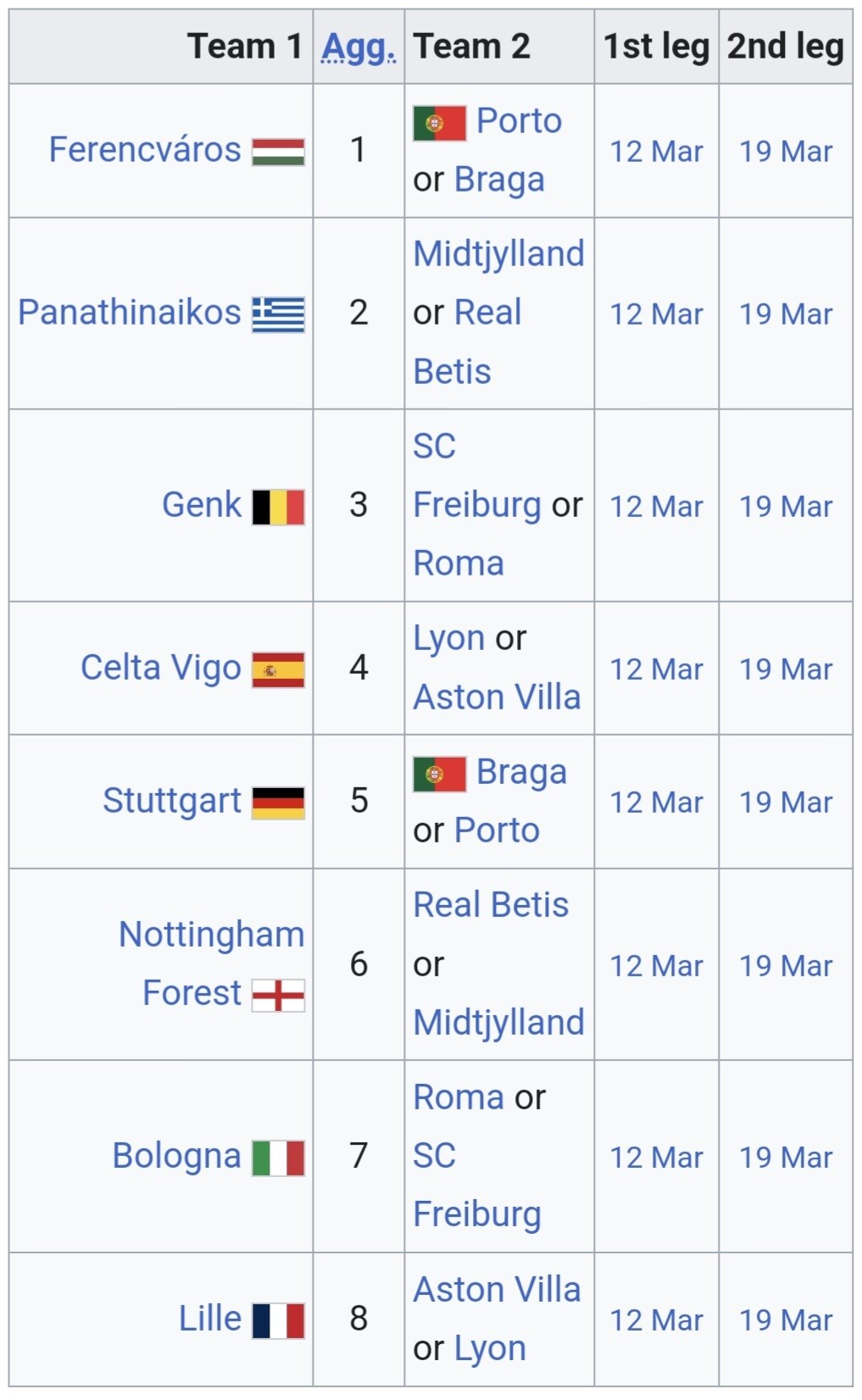The height and width of the screenshot is (1400, 862).
Task: Follow the Midtjylland link in Panathinaikos row
Action: 498,254
